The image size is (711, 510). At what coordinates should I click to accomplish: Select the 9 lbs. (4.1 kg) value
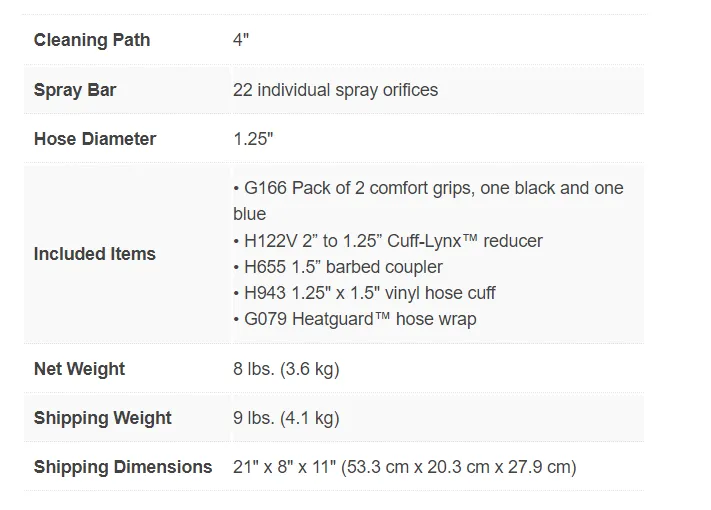tap(286, 418)
